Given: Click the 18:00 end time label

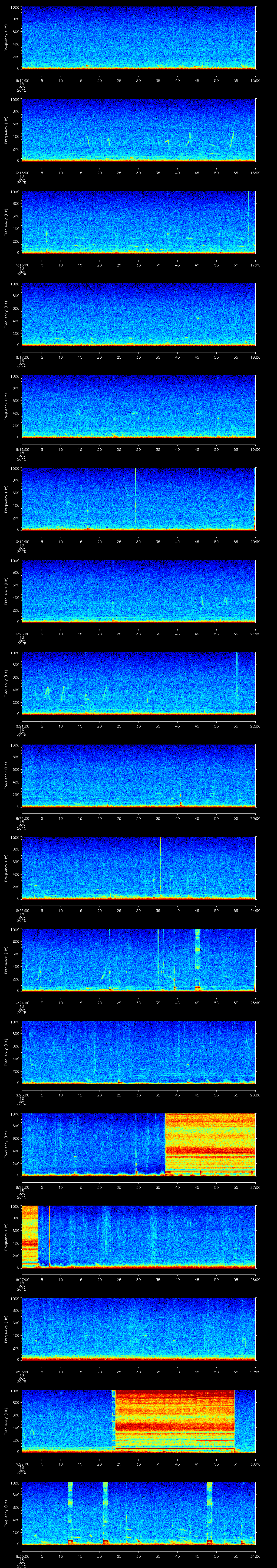Looking at the screenshot, I should click(256, 357).
